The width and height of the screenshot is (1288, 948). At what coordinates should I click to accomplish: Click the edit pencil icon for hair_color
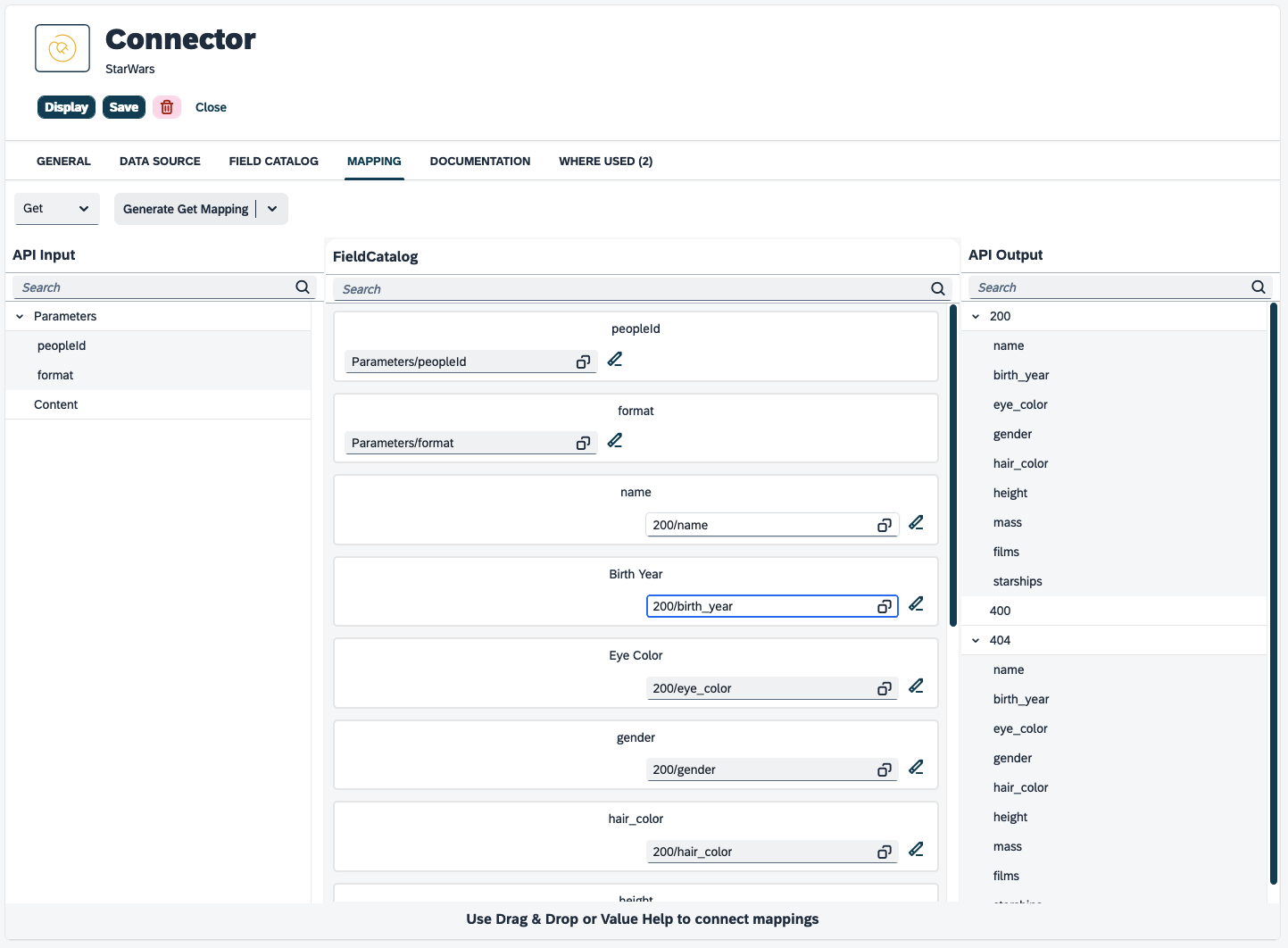click(916, 850)
